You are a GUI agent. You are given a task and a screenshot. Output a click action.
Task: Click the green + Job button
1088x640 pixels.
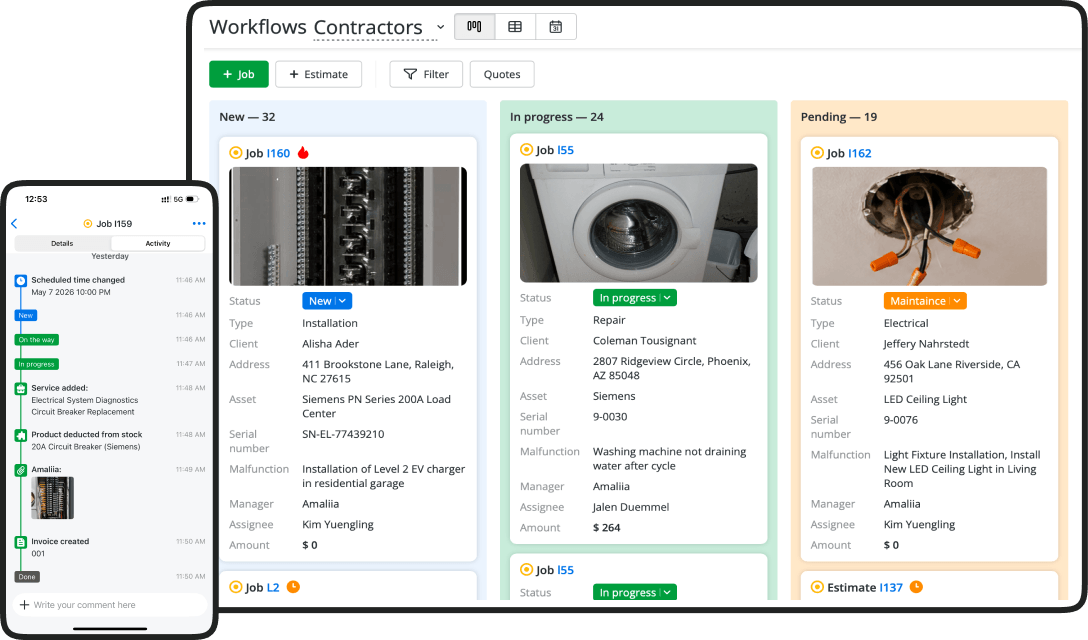point(239,74)
